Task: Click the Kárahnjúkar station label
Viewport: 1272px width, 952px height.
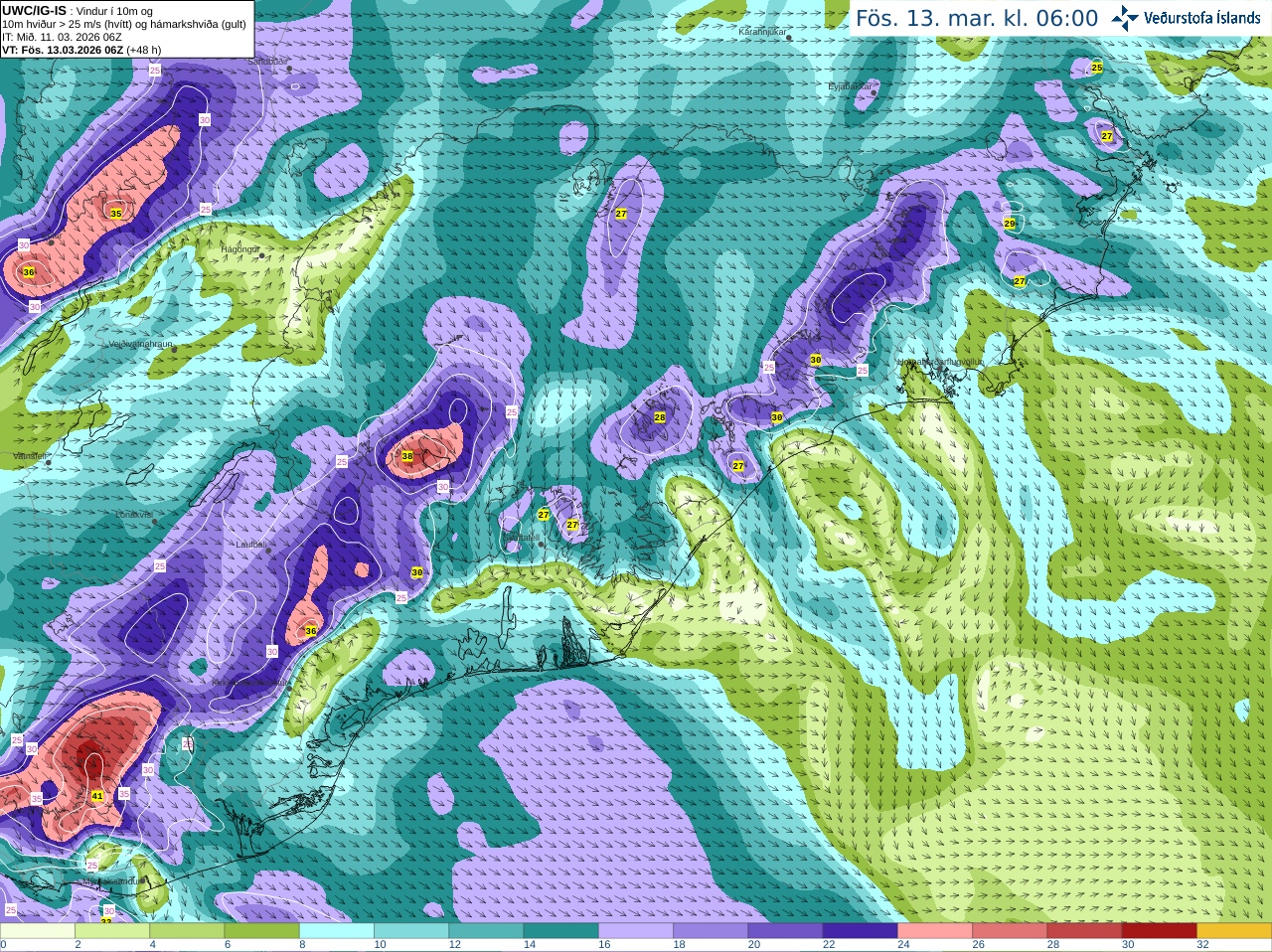Action: click(762, 32)
